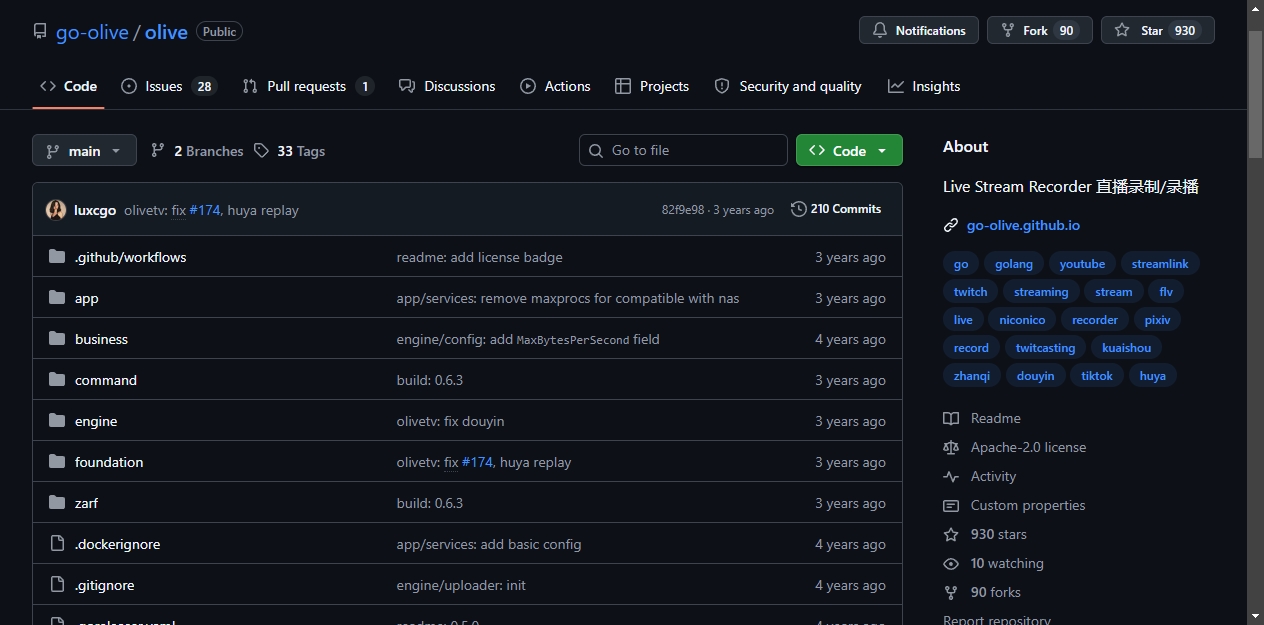Click commit message 'build: 0.6.3' for command
The width and height of the screenshot is (1264, 625).
click(x=430, y=380)
